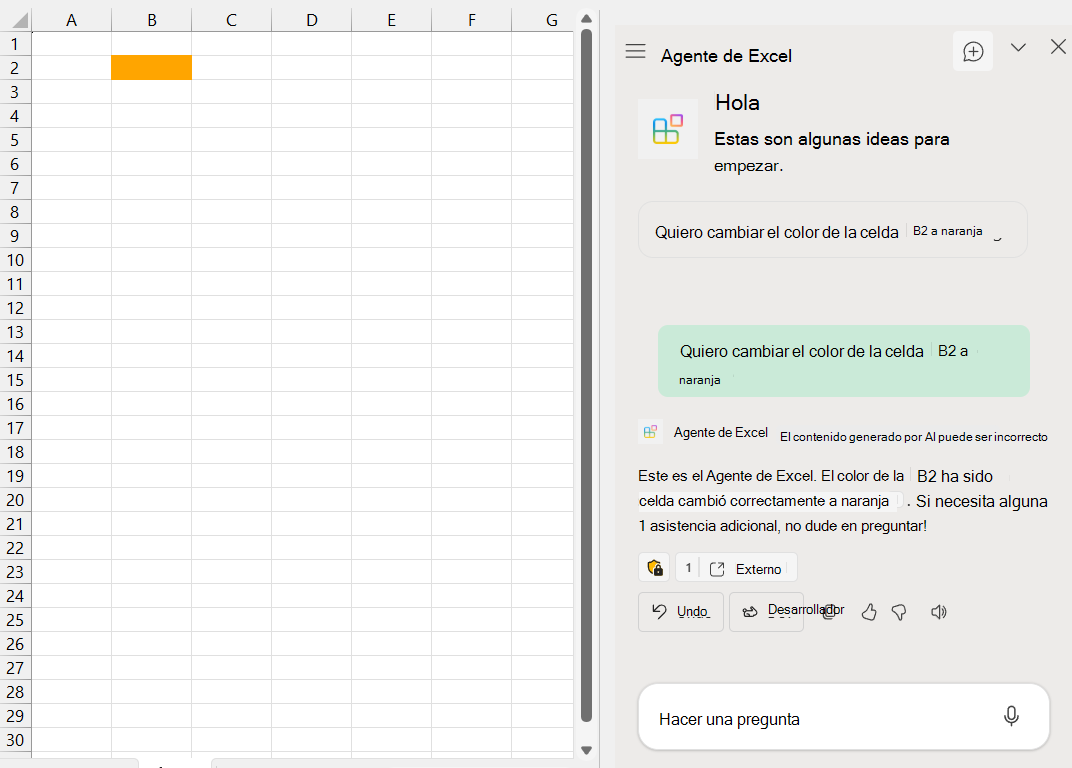Activate voice input with the microphone icon
The height and width of the screenshot is (768, 1072).
coord(1011,716)
